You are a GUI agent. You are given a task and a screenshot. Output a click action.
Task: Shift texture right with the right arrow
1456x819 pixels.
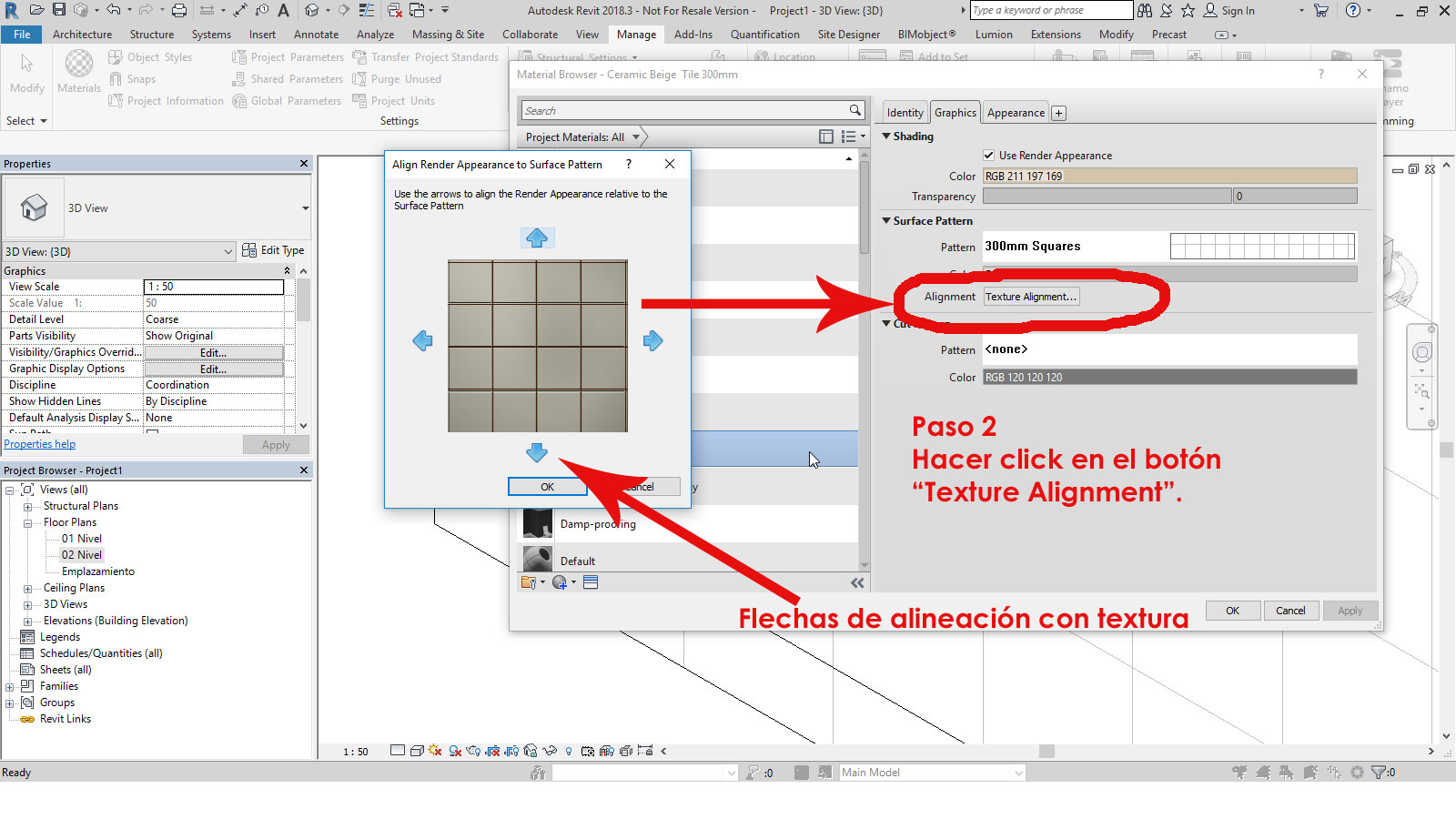tap(653, 340)
